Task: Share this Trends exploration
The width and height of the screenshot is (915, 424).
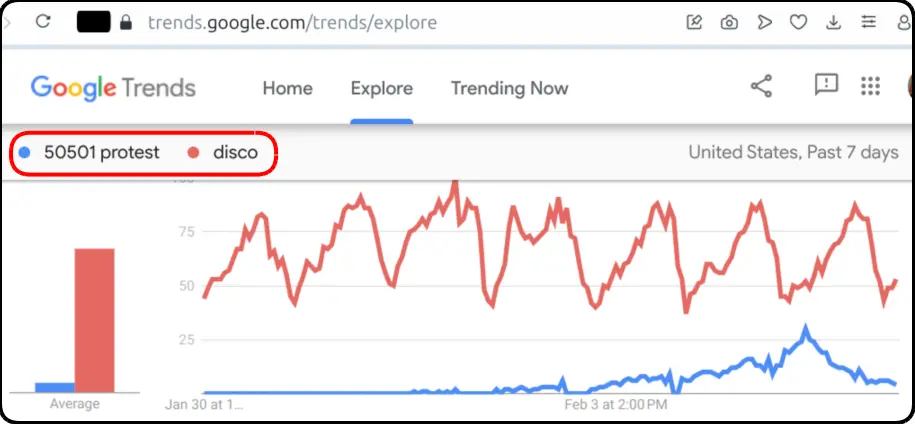Action: (761, 86)
